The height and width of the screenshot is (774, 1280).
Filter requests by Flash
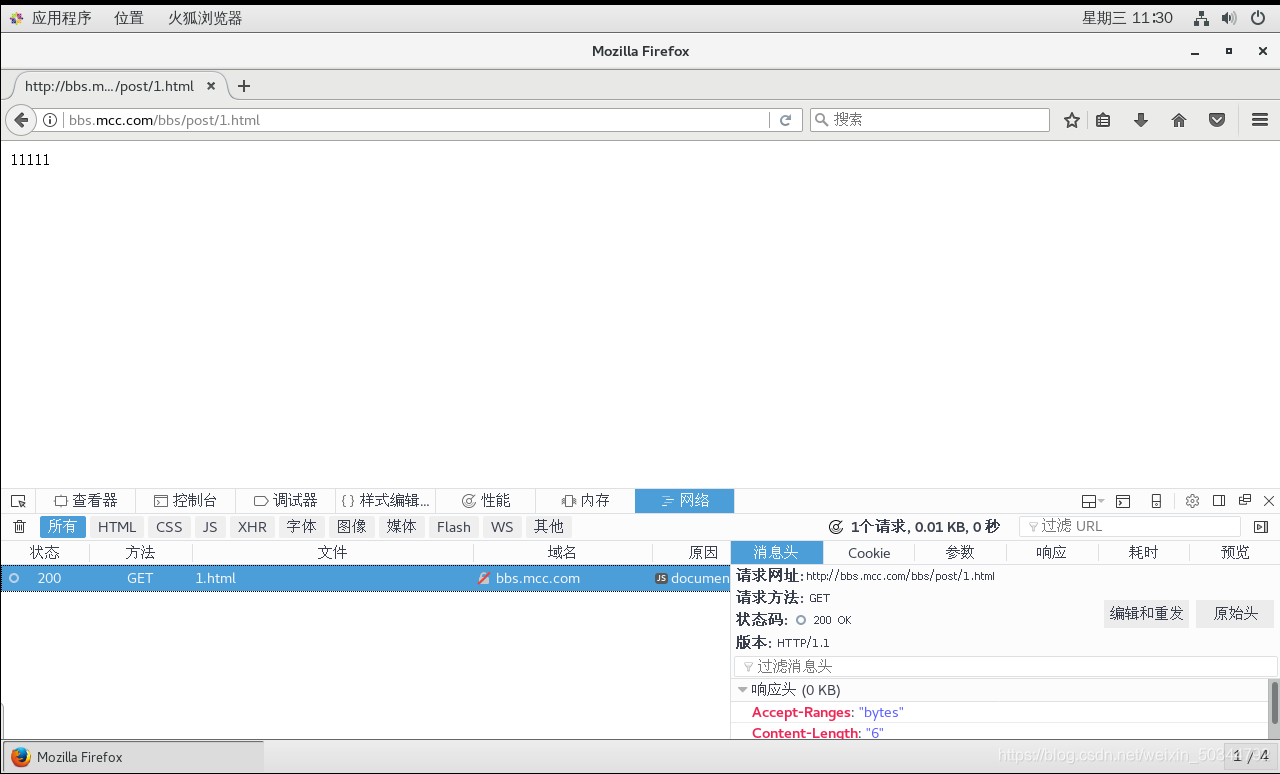pyautogui.click(x=454, y=527)
